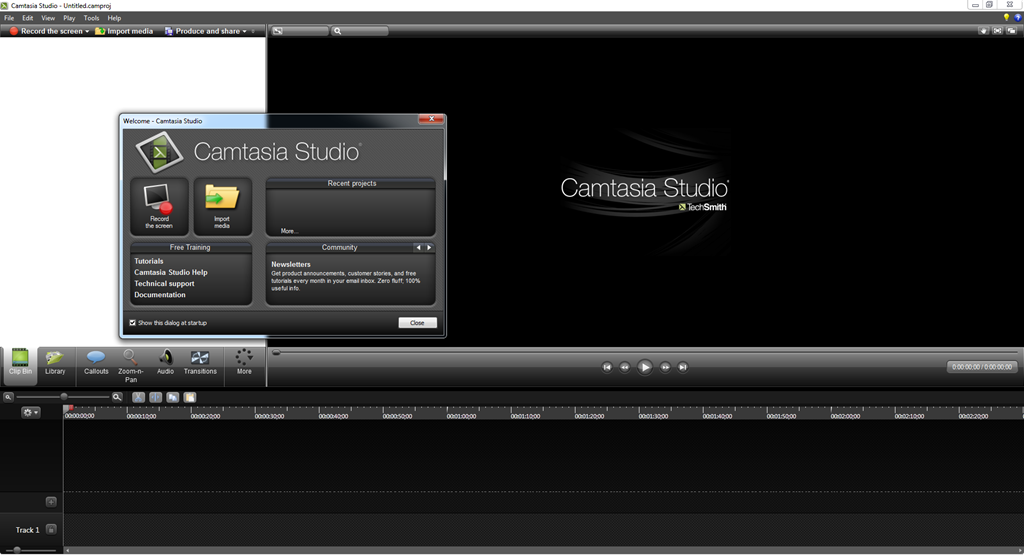Click the timeline zoom slider handle
This screenshot has height=555, width=1024.
click(x=63, y=397)
